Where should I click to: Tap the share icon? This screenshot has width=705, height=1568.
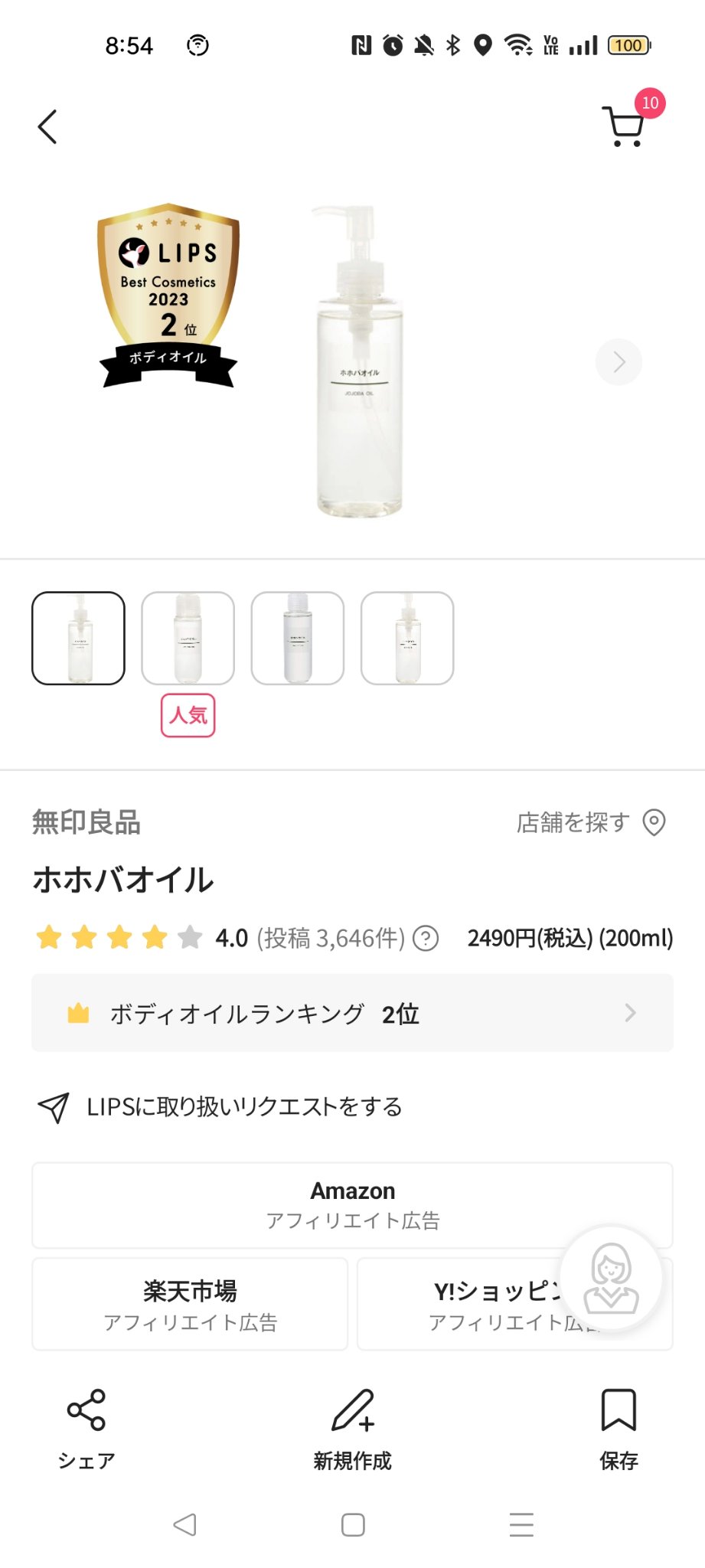[86, 1410]
